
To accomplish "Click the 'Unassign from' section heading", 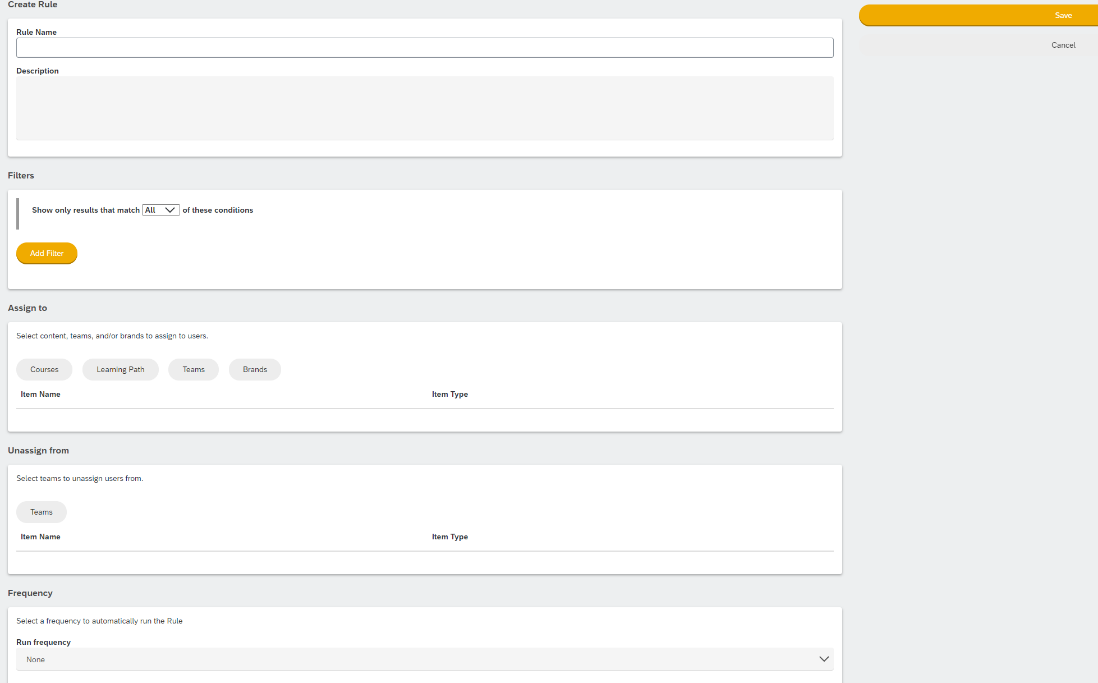I will pyautogui.click(x=39, y=450).
